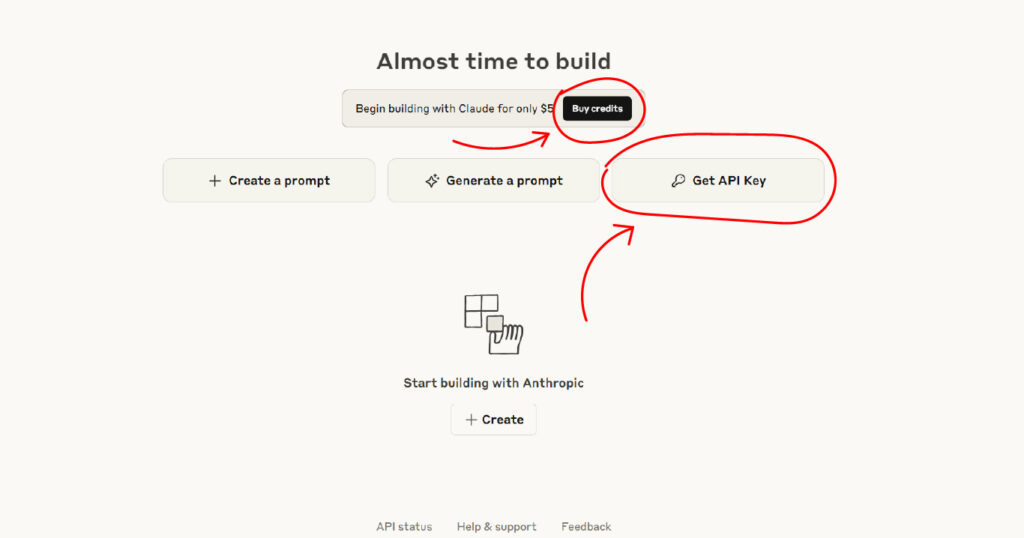Click the key icon beside Get API Key
This screenshot has height=538, width=1024.
click(x=678, y=181)
